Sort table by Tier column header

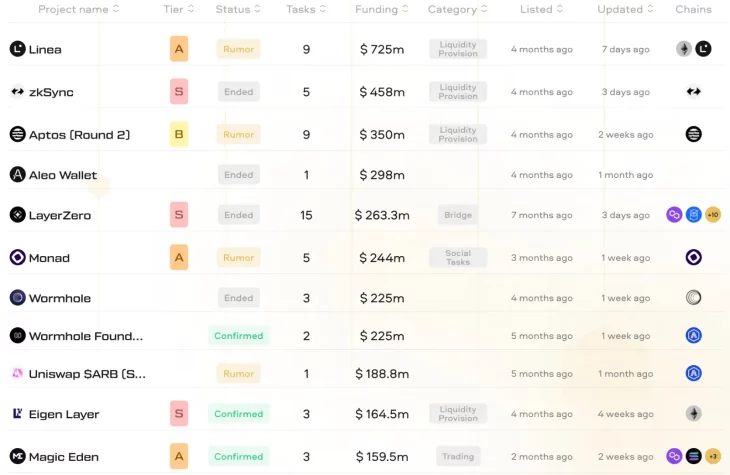pos(178,9)
